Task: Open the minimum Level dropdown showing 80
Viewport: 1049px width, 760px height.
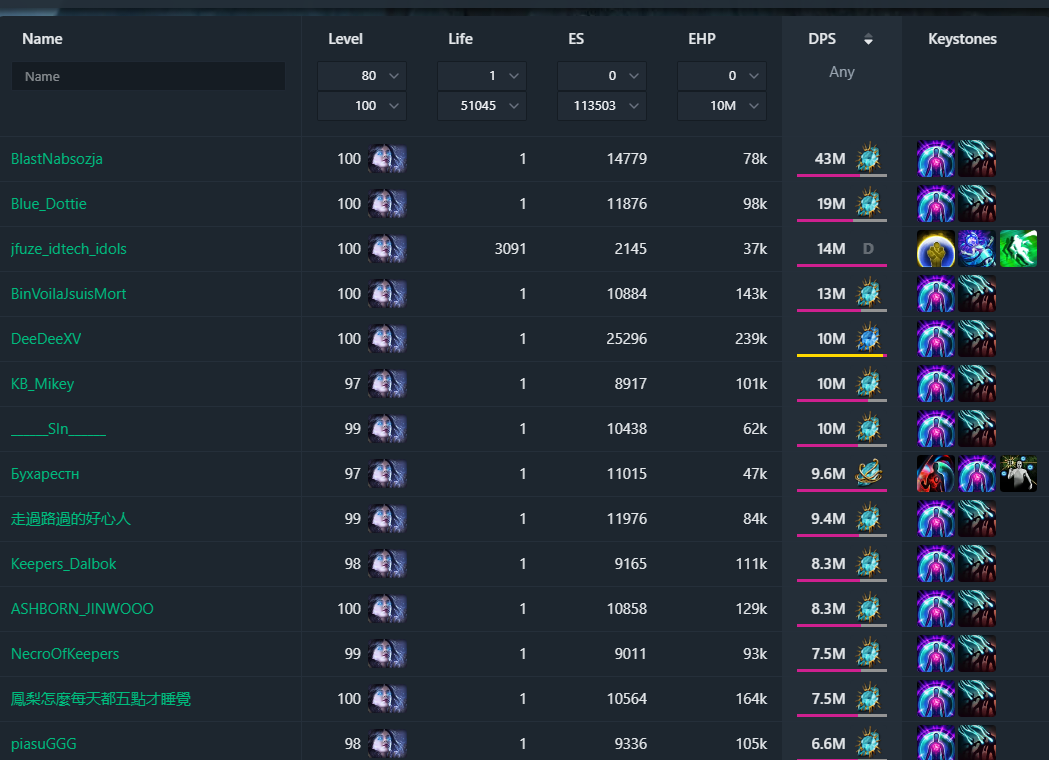Action: click(x=362, y=76)
